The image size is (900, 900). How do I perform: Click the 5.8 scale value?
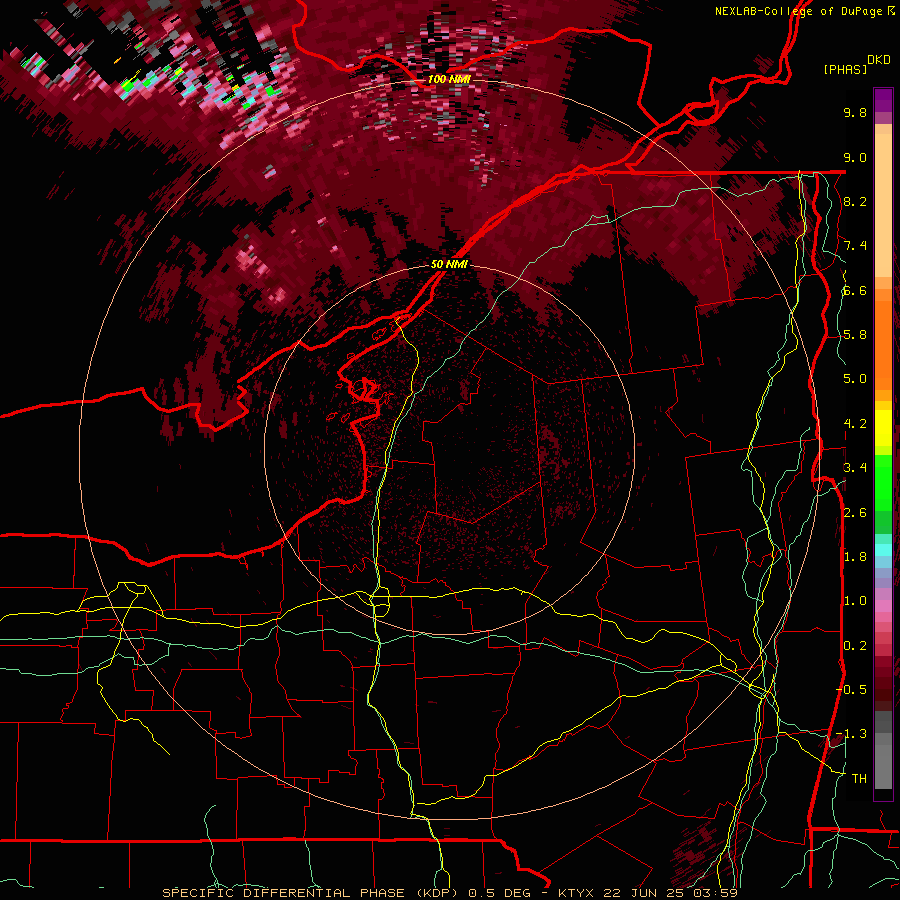[855, 335]
